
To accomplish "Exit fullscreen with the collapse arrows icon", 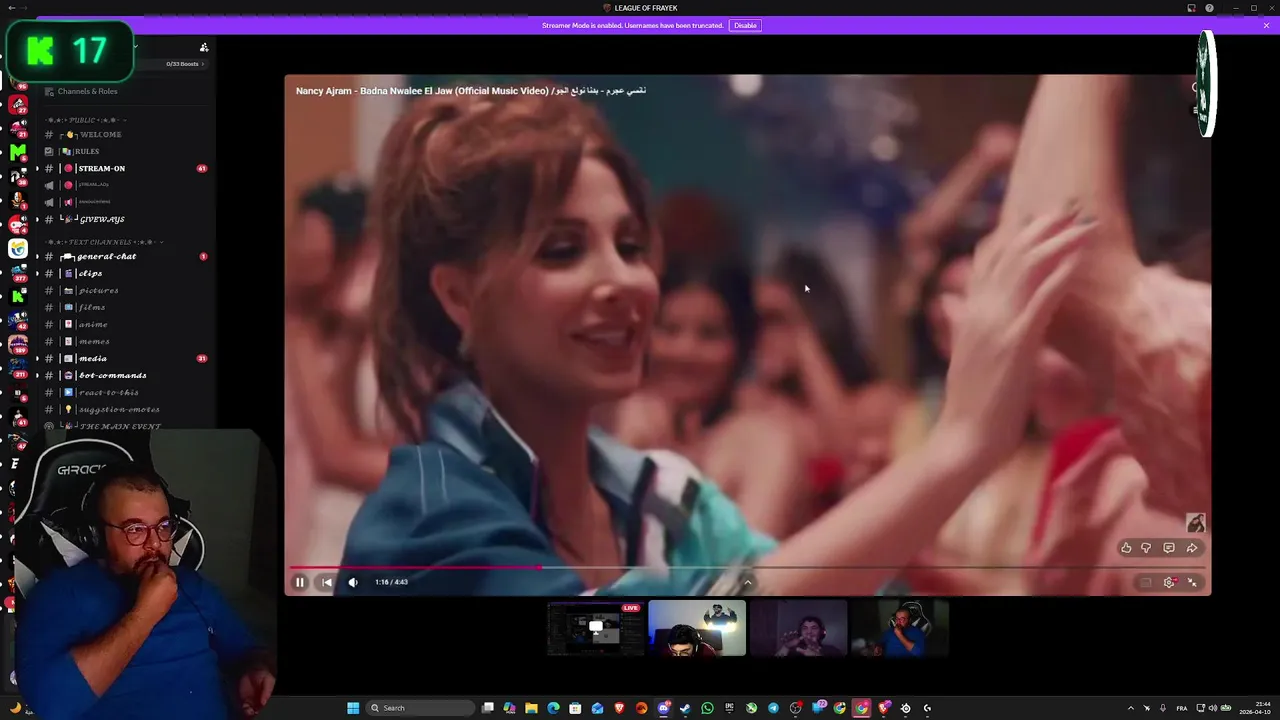I will [1192, 582].
